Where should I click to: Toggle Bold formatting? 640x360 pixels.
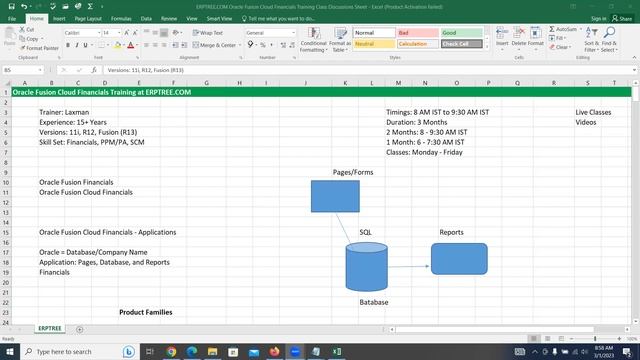68,45
